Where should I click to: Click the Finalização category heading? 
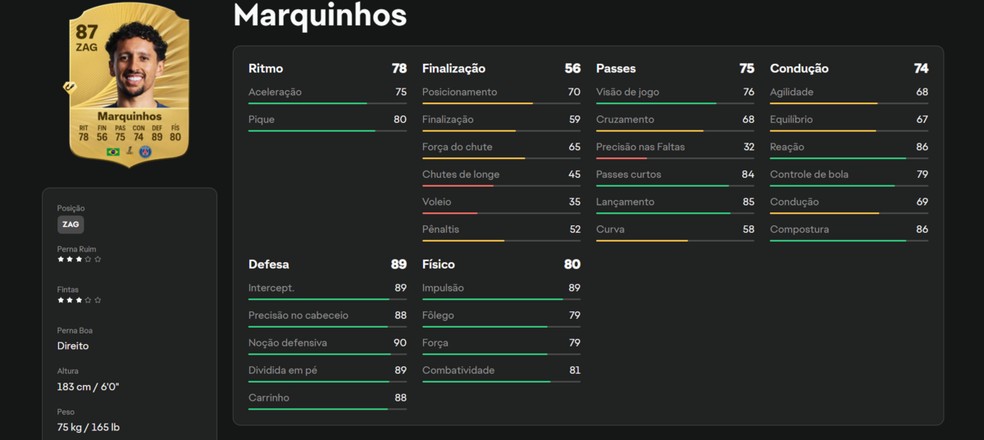454,69
